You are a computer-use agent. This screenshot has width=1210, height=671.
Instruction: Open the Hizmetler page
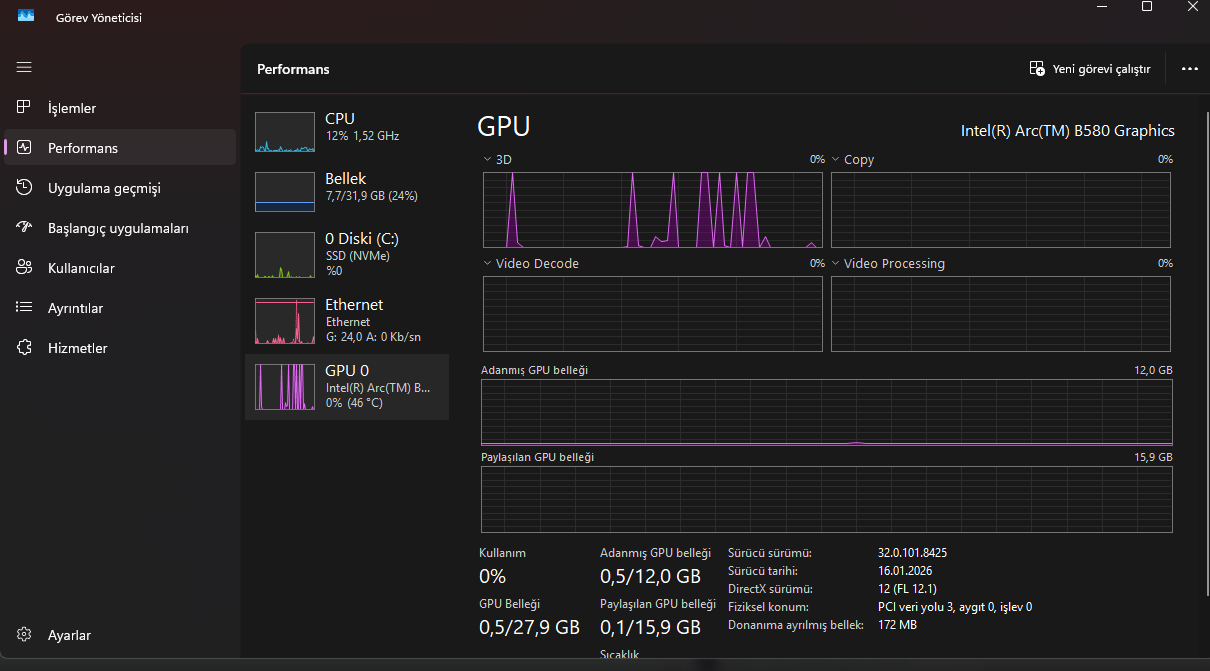point(120,347)
